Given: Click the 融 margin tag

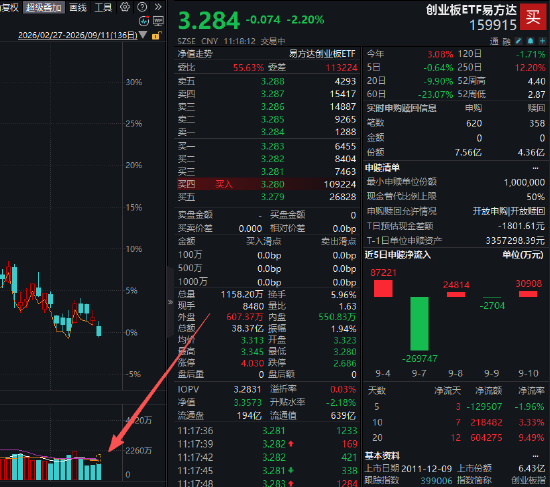Looking at the screenshot, I should click(507, 41).
